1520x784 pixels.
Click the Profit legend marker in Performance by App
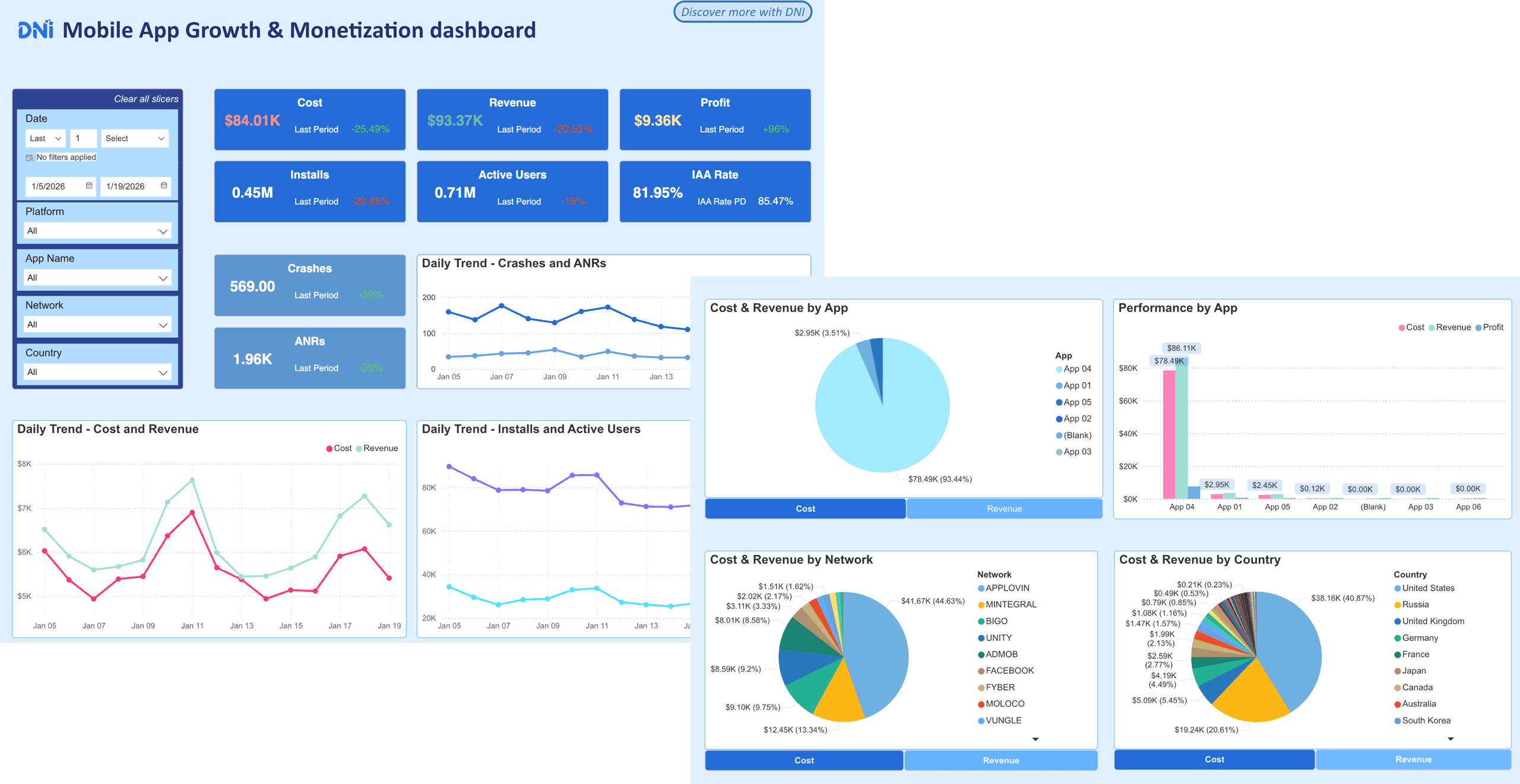tap(1478, 328)
